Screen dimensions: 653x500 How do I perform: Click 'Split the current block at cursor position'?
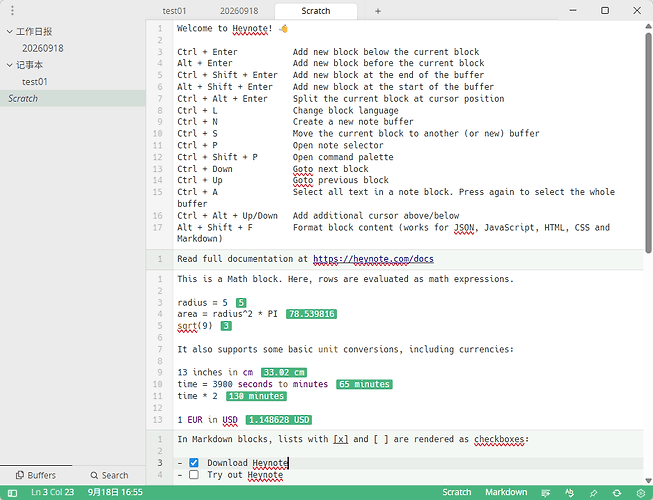(398, 99)
